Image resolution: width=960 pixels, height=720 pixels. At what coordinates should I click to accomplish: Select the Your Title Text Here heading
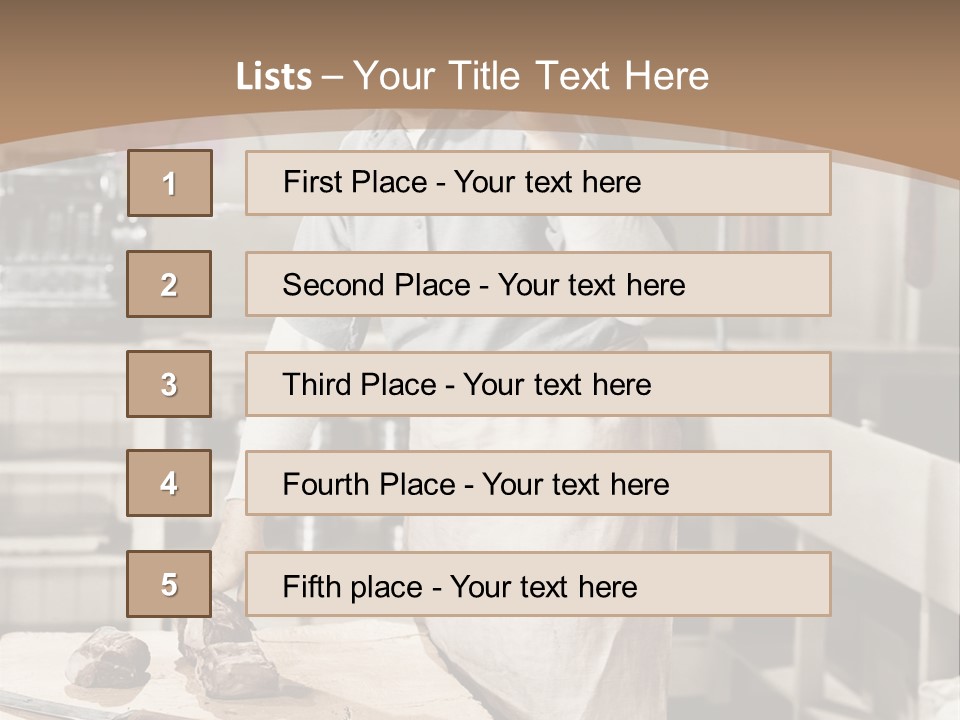click(531, 76)
